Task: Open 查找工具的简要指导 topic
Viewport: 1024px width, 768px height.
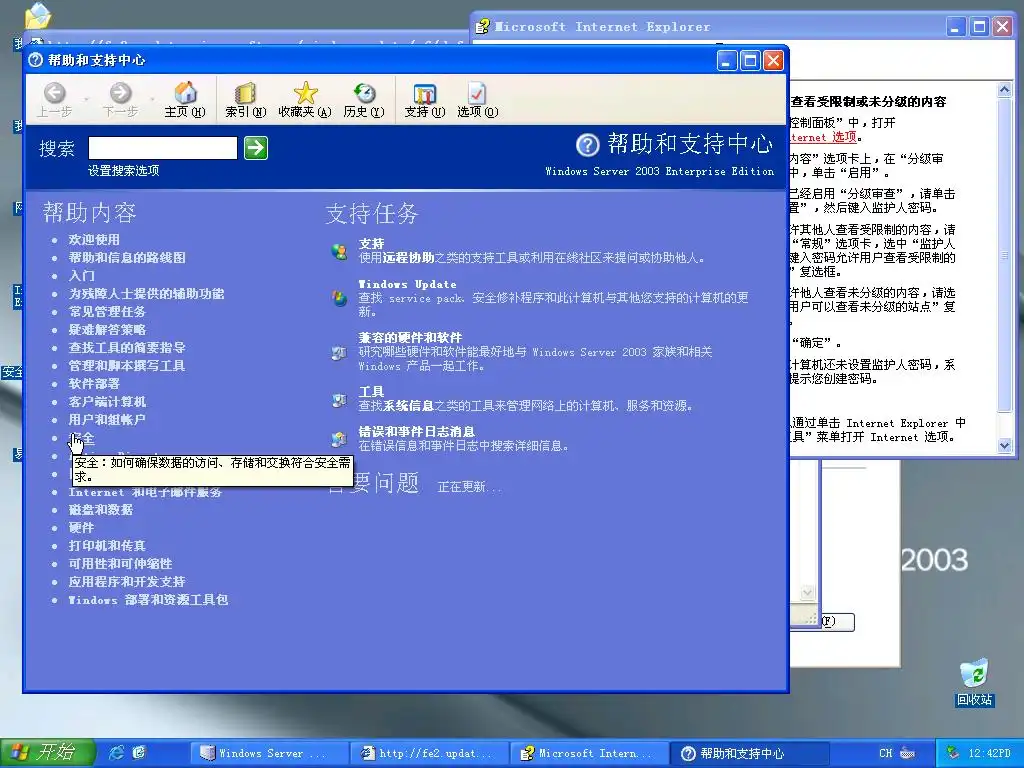Action: click(x=127, y=347)
